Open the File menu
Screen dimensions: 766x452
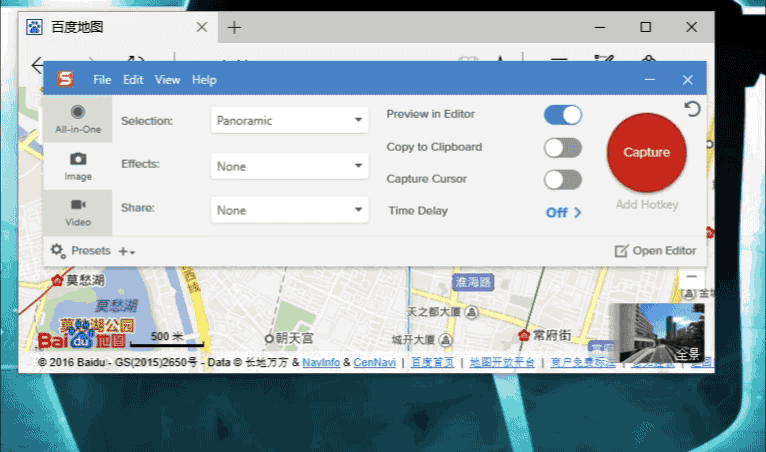(102, 80)
